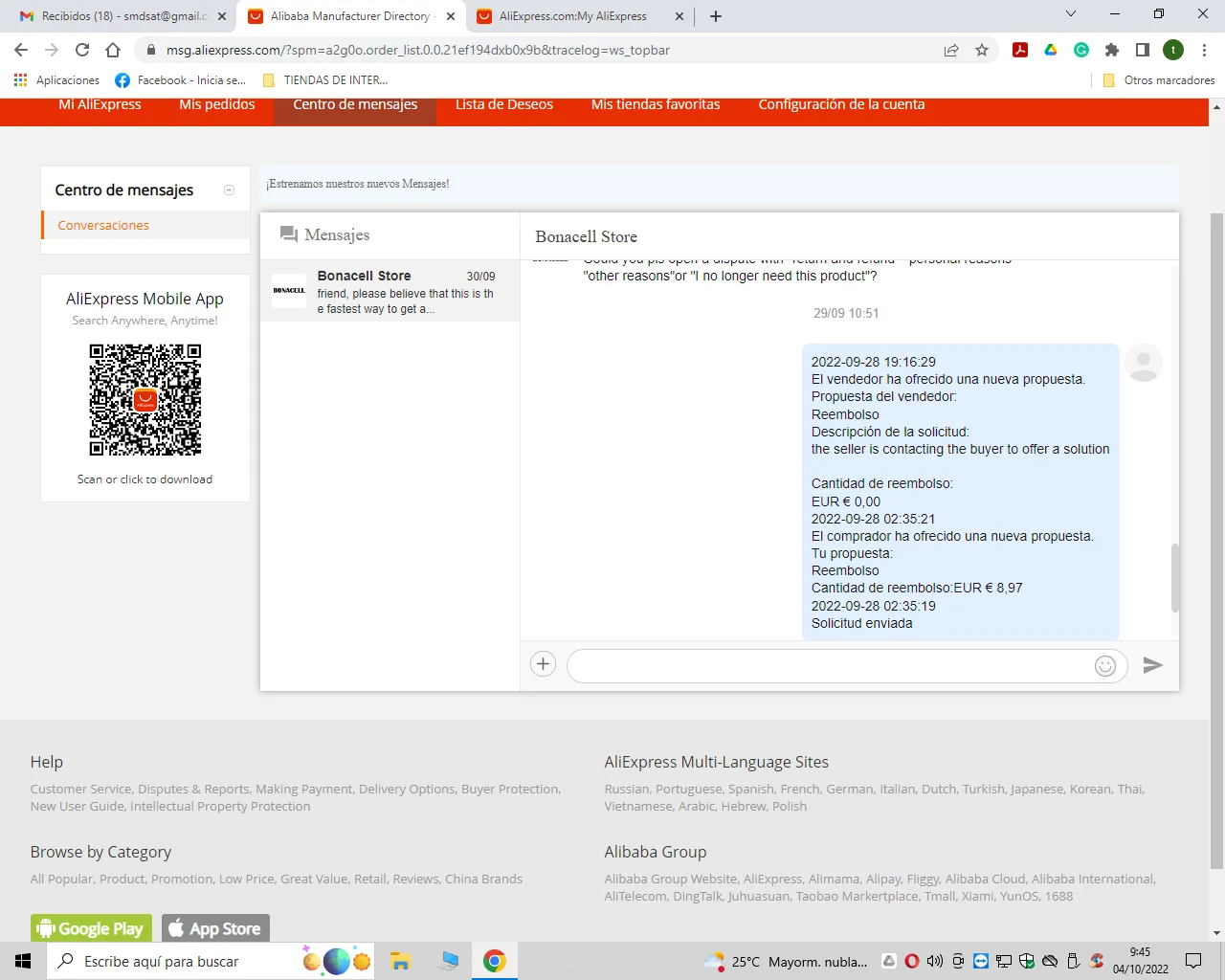
Task: Click the AliExpress app QR code
Action: [x=145, y=400]
